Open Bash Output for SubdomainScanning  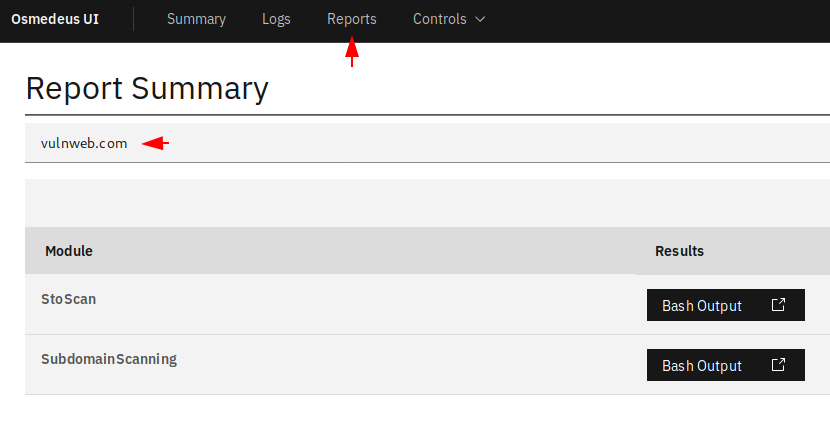tap(726, 365)
